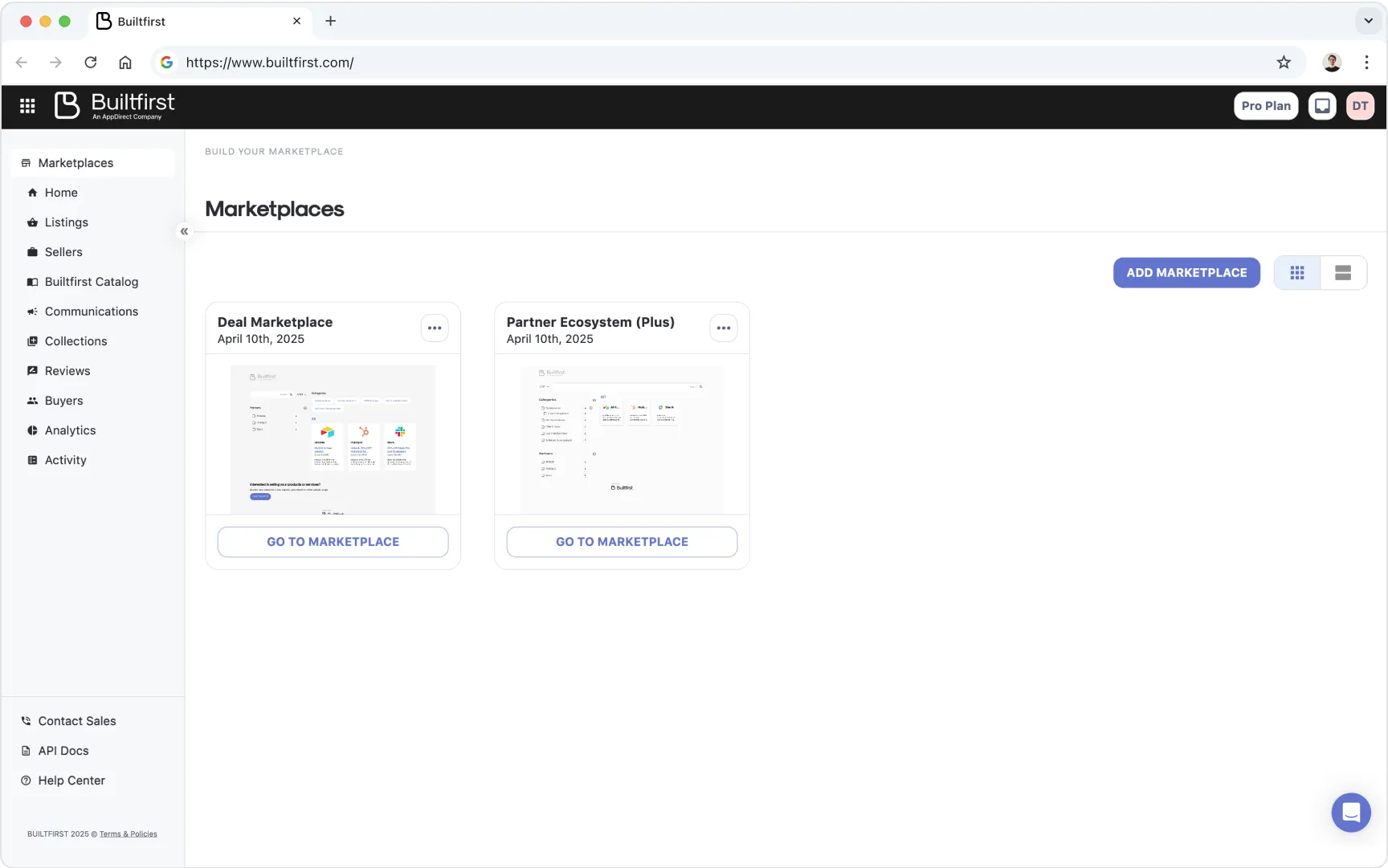Viewport: 1388px width, 868px height.
Task: Open a new browser tab
Action: point(330,21)
